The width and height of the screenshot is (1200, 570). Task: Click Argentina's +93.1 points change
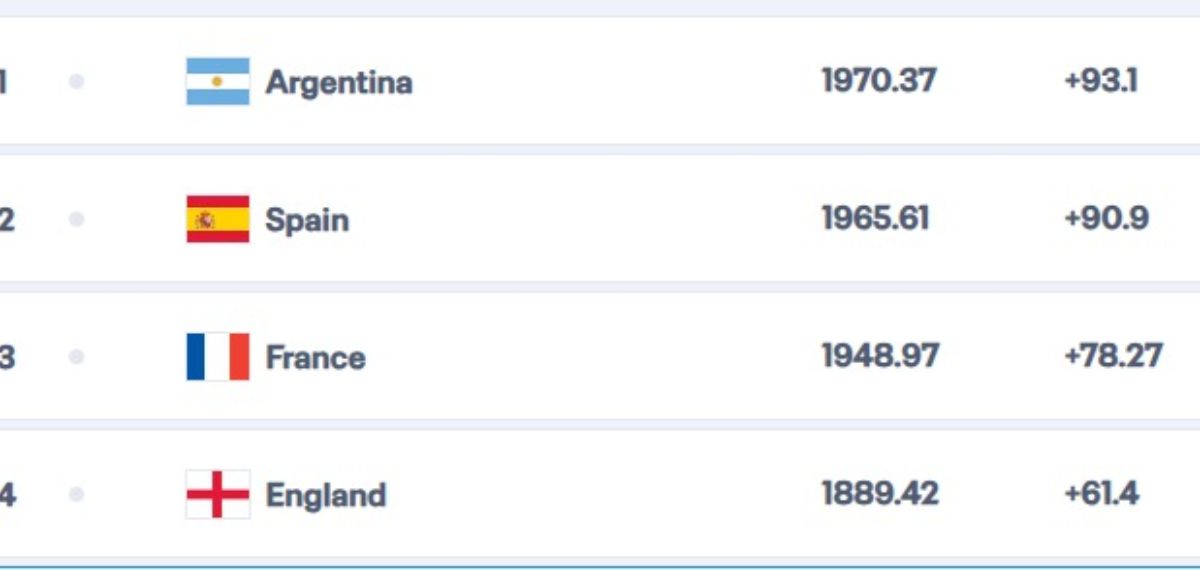tap(1101, 80)
